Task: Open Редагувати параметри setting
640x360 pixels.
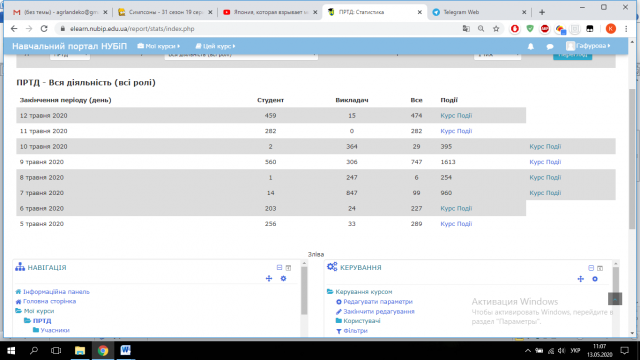Action: pos(378,302)
